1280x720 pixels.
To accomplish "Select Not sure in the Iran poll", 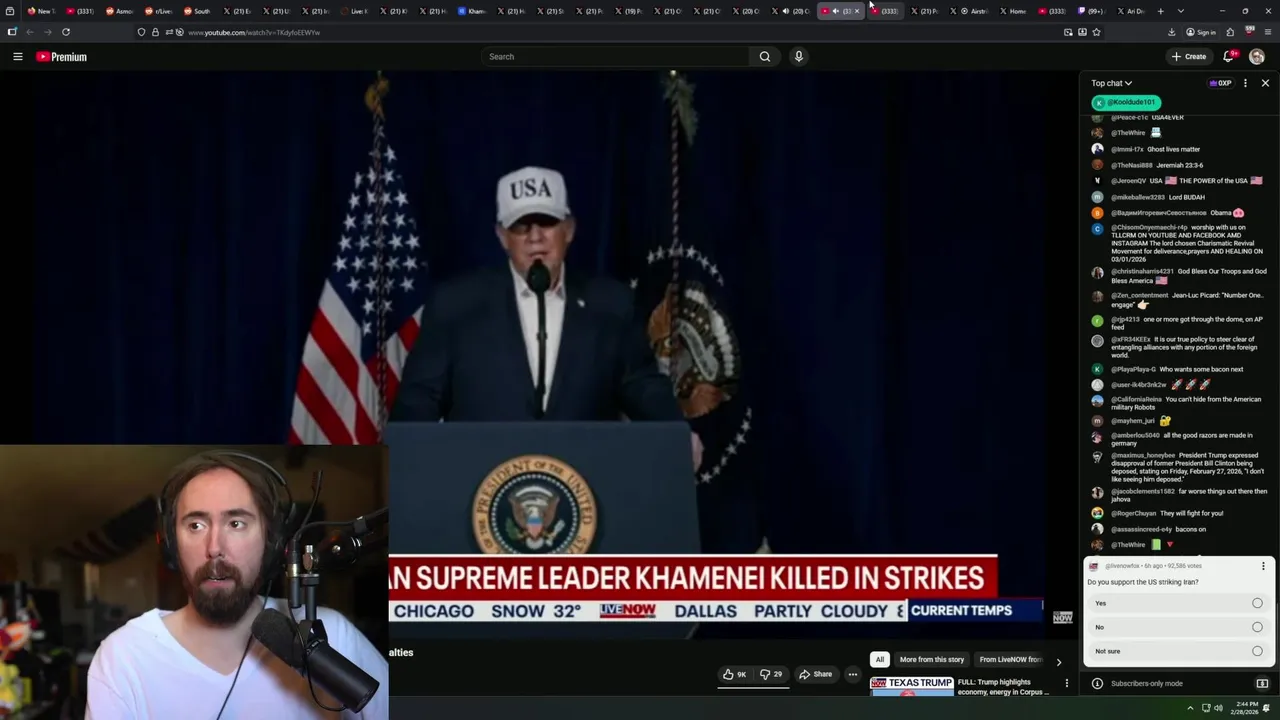I will (x=1178, y=651).
